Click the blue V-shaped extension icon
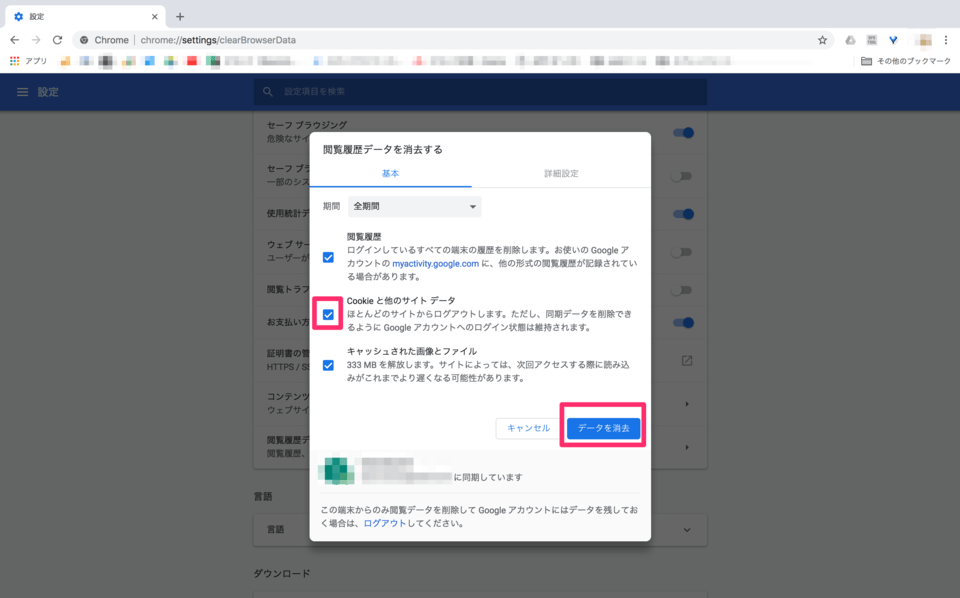This screenshot has width=960, height=598. click(894, 40)
